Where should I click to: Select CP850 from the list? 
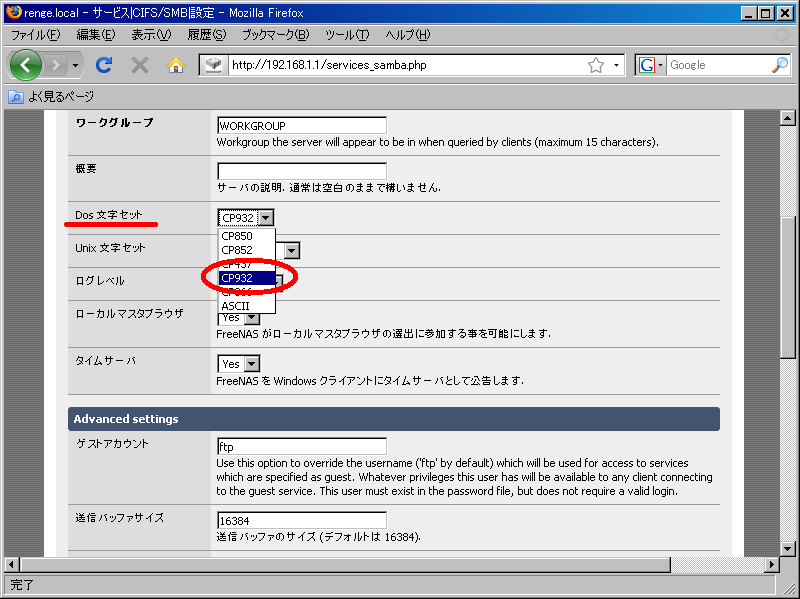click(x=247, y=236)
